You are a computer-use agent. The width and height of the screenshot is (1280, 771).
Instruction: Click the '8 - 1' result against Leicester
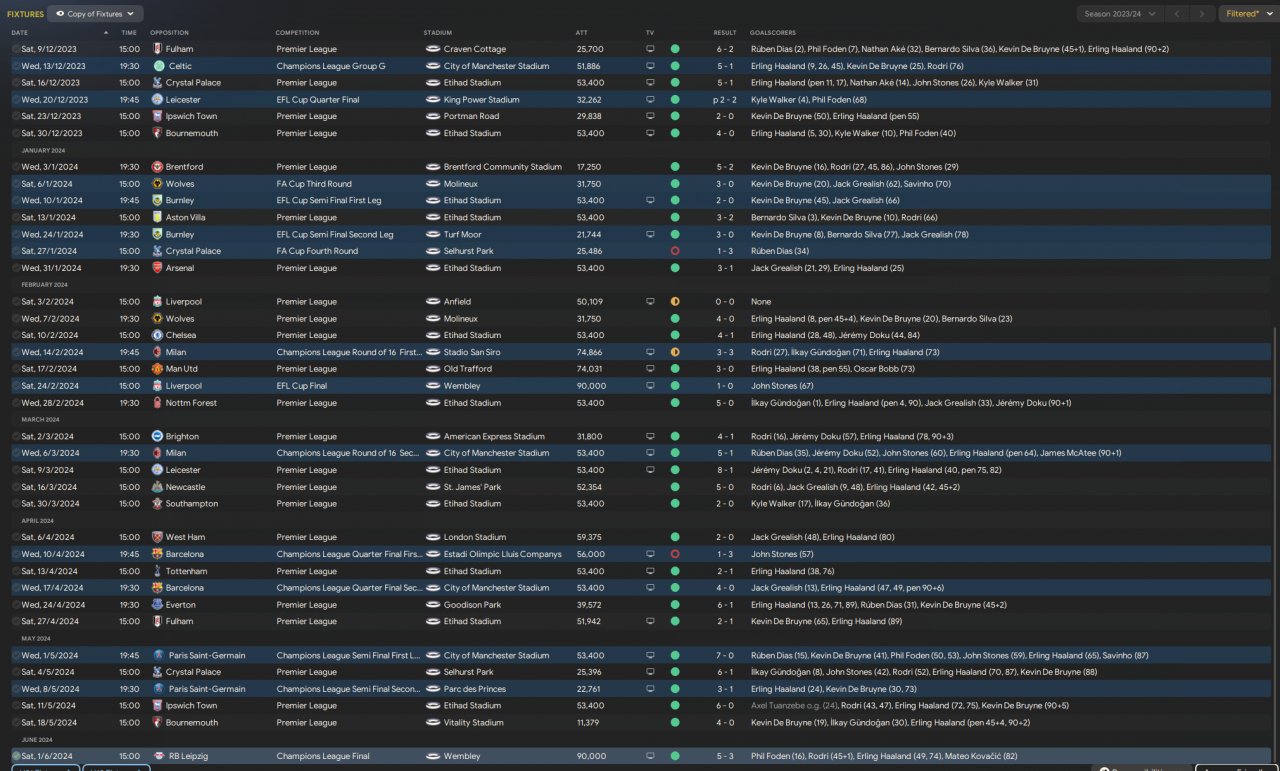point(725,470)
